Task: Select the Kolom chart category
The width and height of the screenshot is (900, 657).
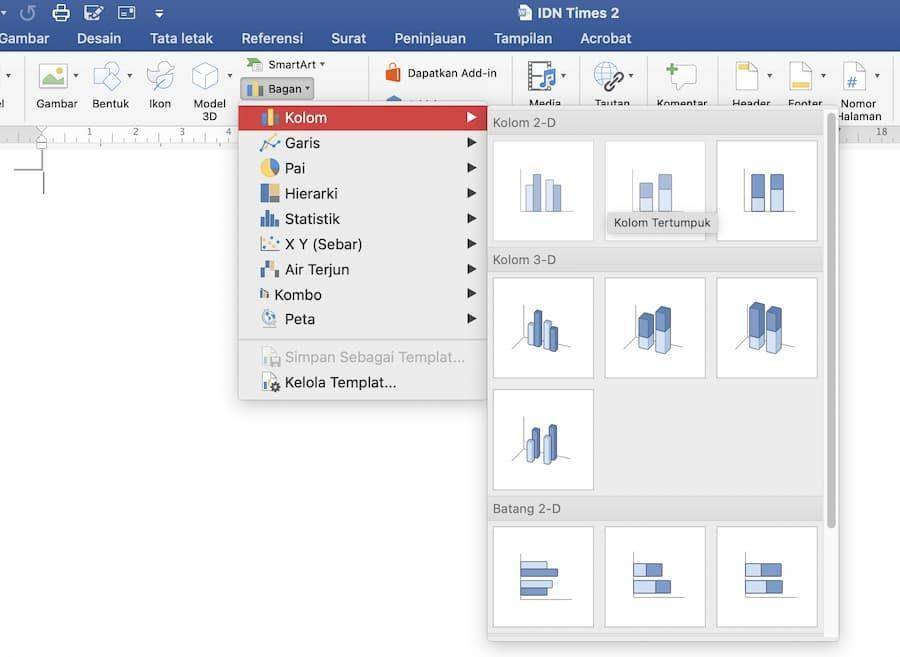Action: pos(363,118)
